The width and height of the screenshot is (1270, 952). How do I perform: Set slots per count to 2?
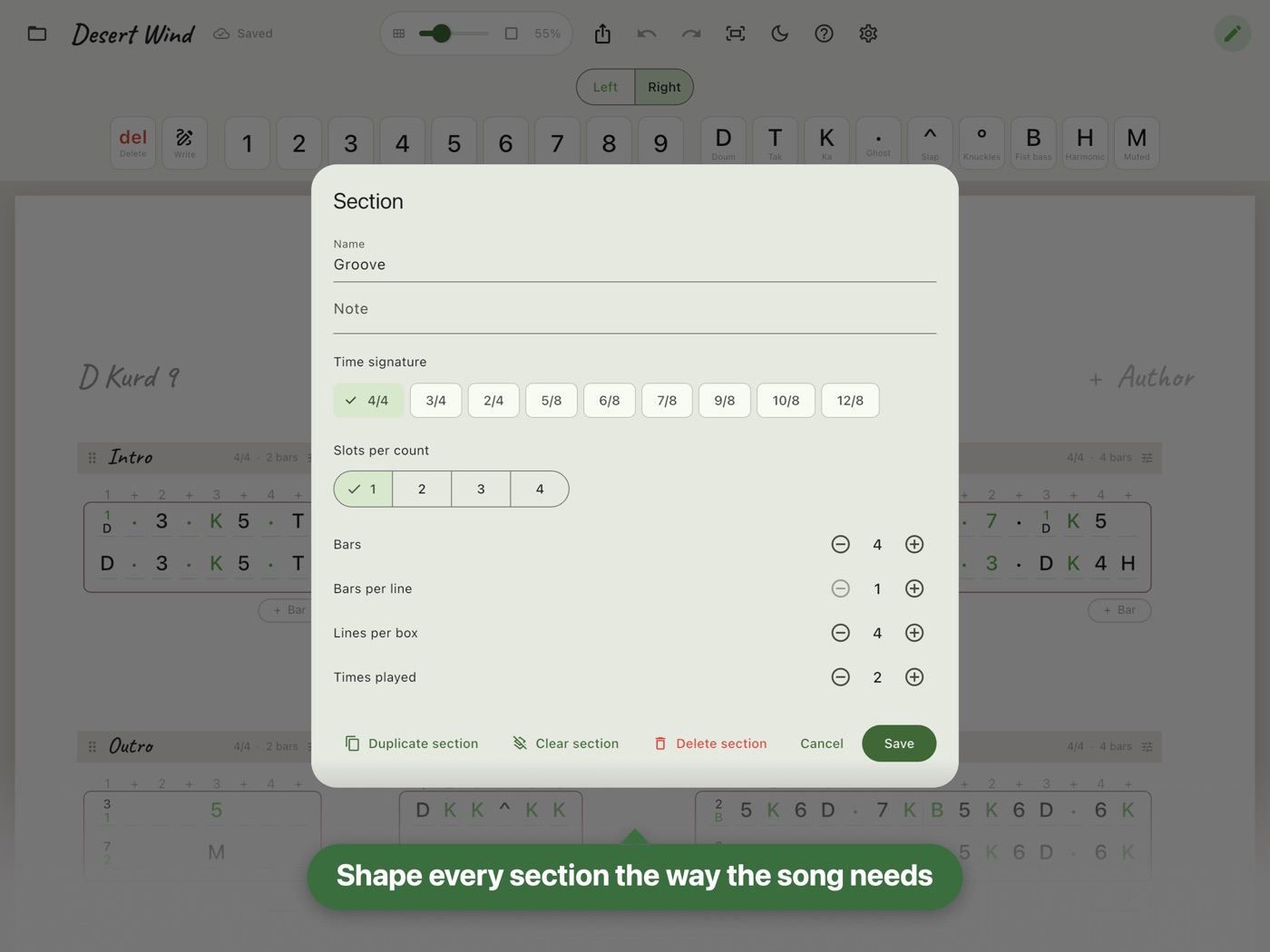(422, 490)
